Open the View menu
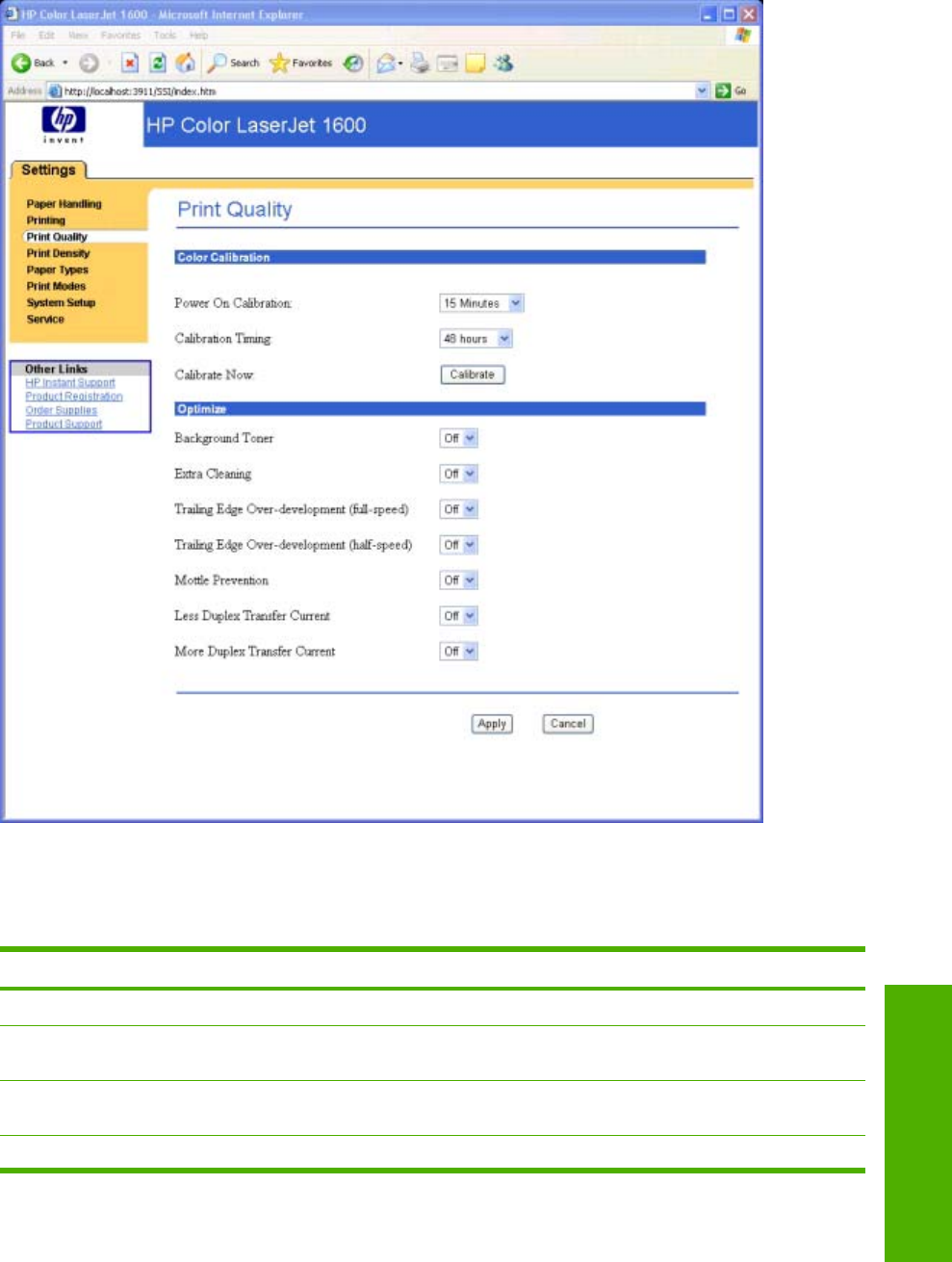952x1262 pixels. pos(78,35)
